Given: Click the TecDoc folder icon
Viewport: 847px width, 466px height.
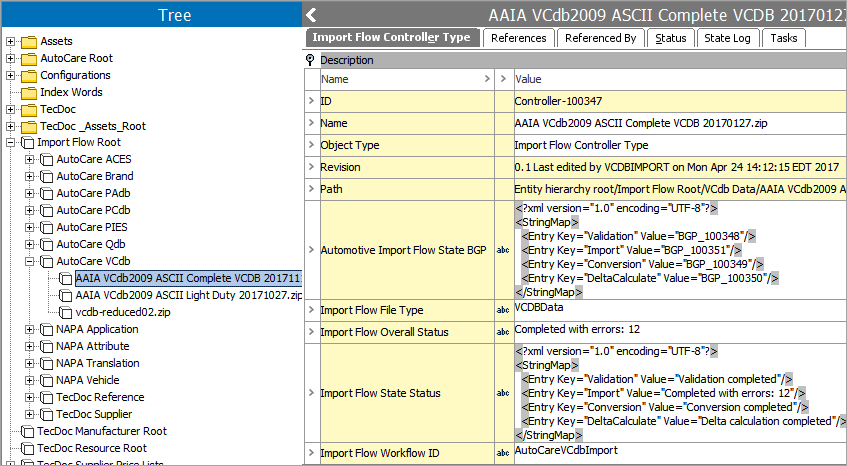Looking at the screenshot, I should pos(29,110).
